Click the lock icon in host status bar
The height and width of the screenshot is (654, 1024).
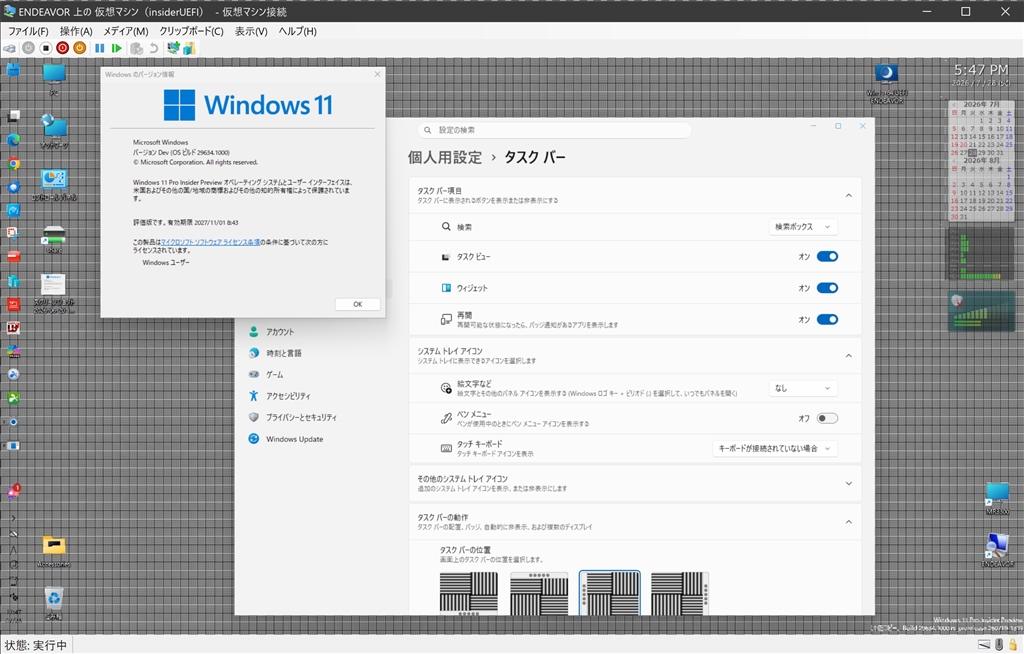(1013, 645)
